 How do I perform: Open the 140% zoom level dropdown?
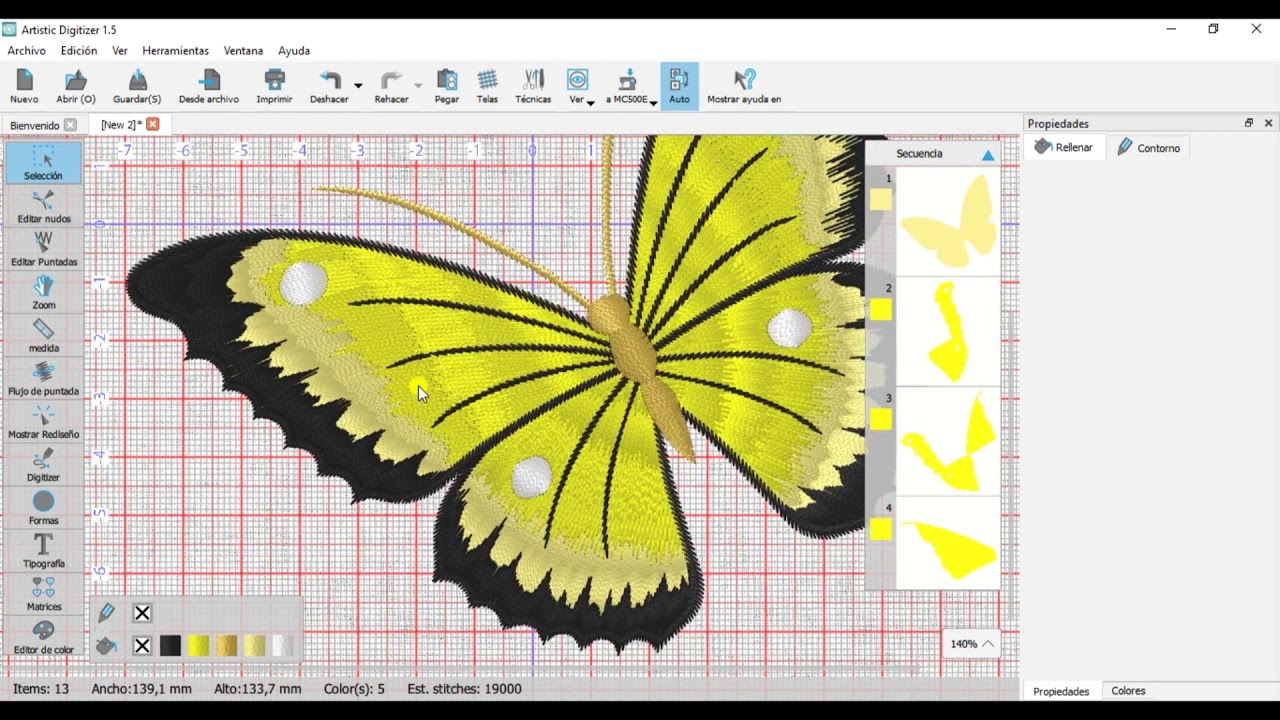tap(971, 644)
